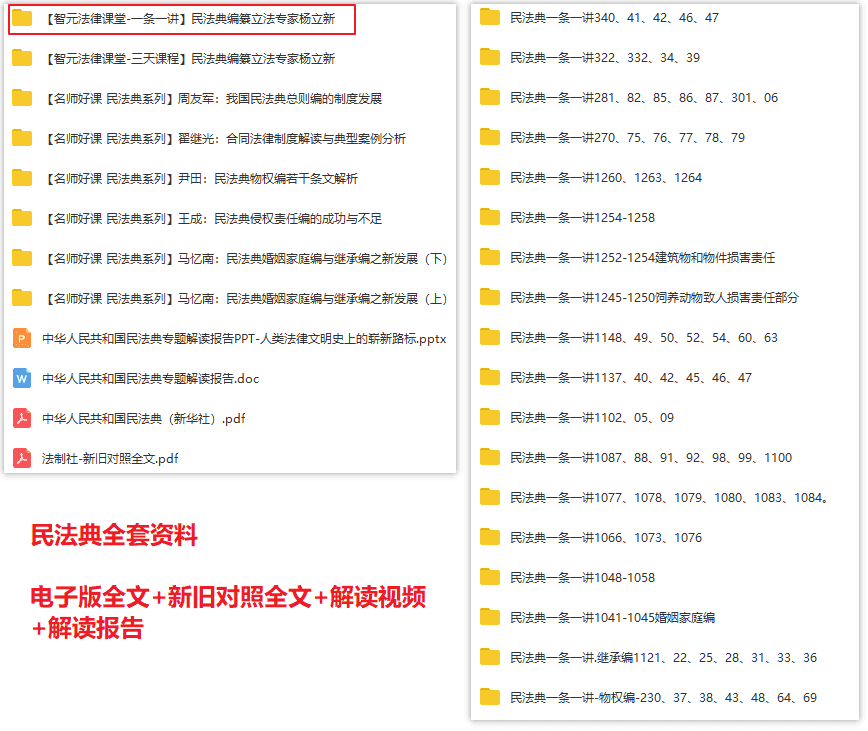868x731 pixels.
Task: Select name 民法典一条一讲1148、49、50、52、54、60、63
Action: [x=644, y=338]
